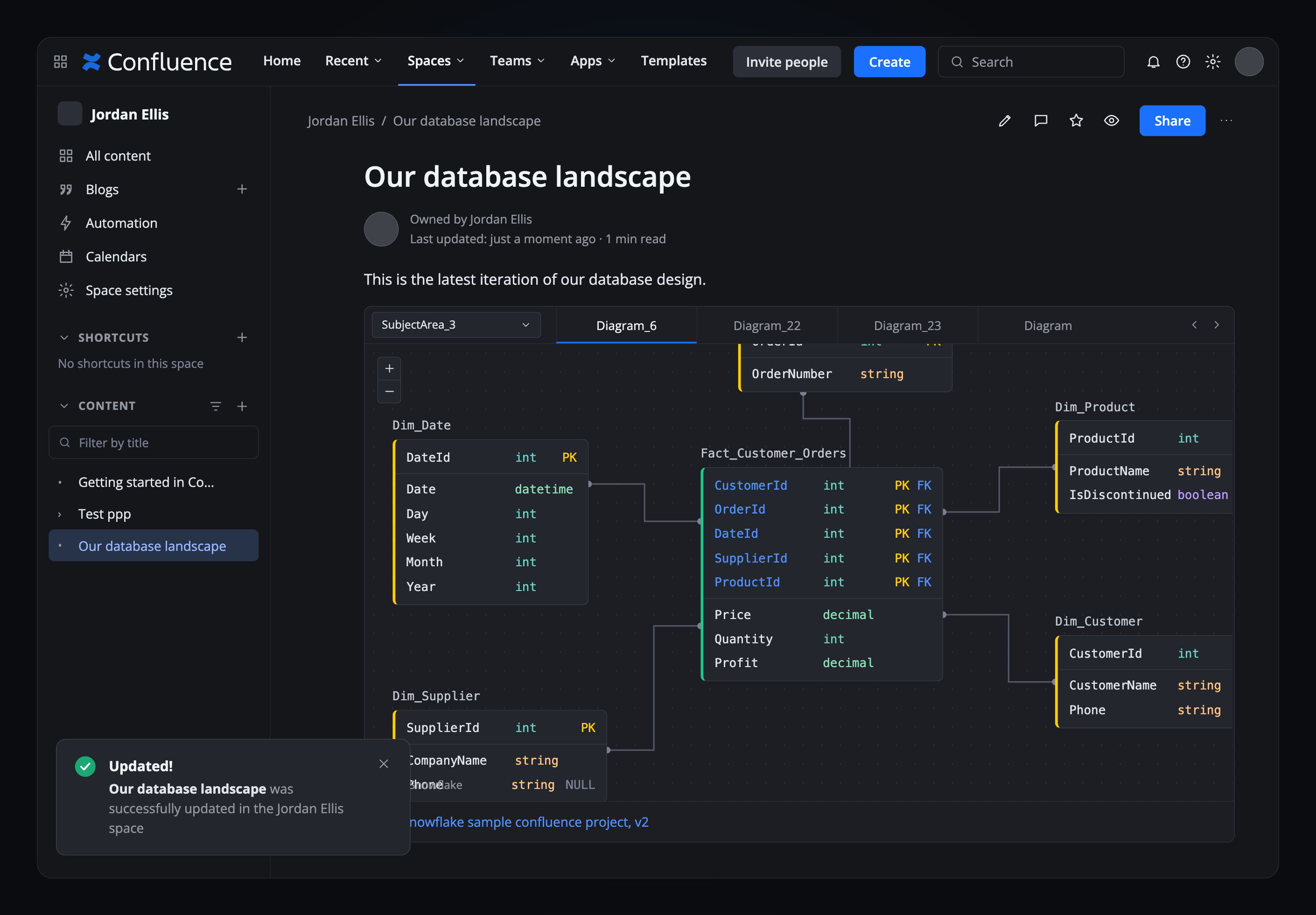Click the Confluence logo
Image resolution: width=1316 pixels, height=915 pixels.
click(x=157, y=61)
